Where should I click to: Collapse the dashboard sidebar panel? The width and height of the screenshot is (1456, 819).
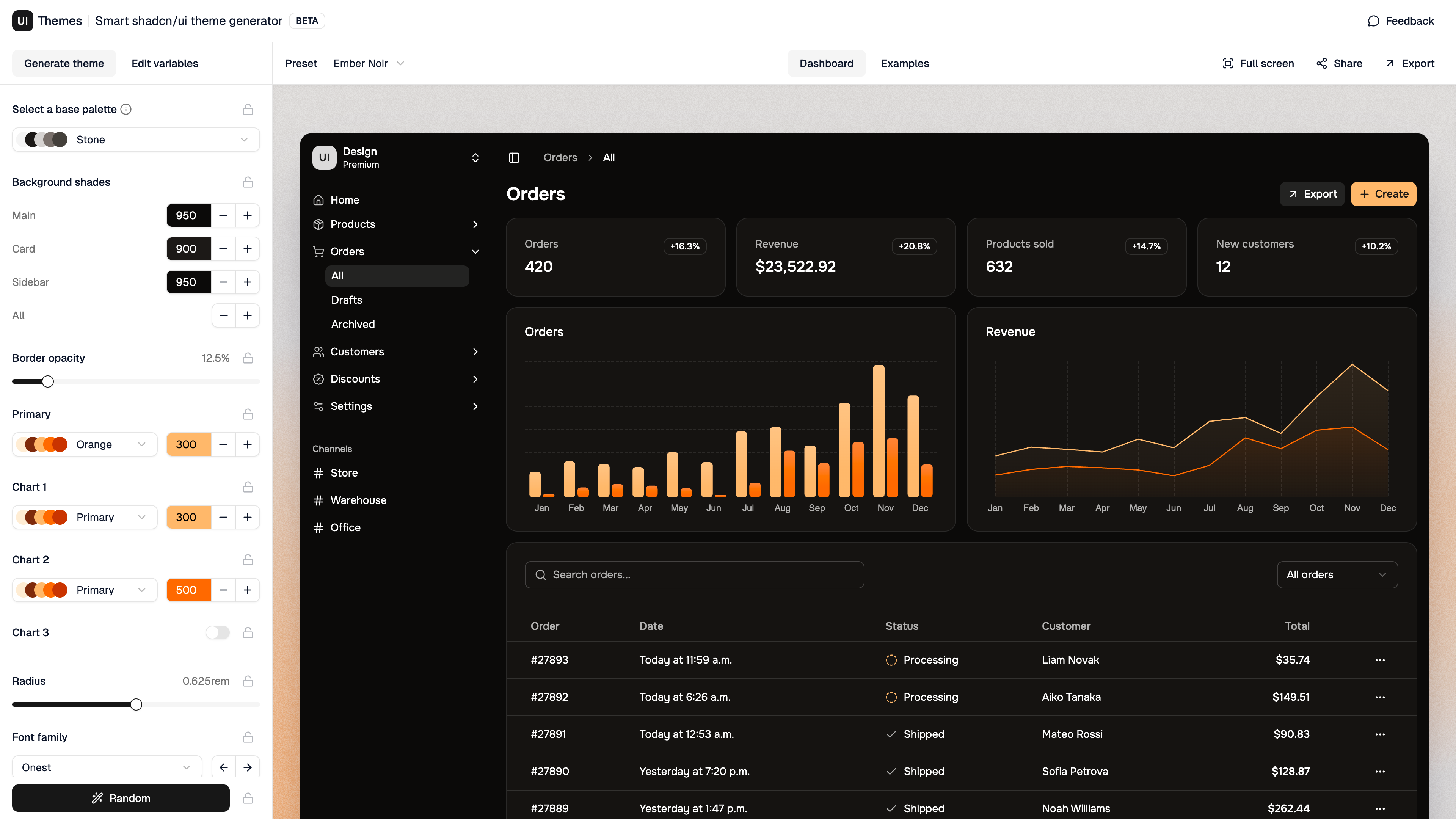pyautogui.click(x=515, y=158)
